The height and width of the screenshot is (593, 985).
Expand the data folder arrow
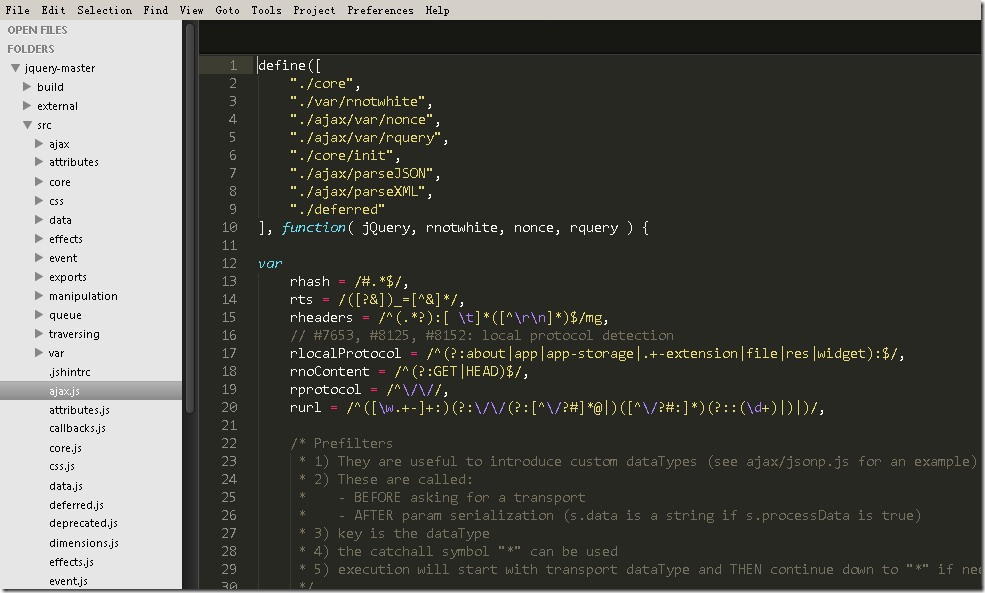point(39,220)
